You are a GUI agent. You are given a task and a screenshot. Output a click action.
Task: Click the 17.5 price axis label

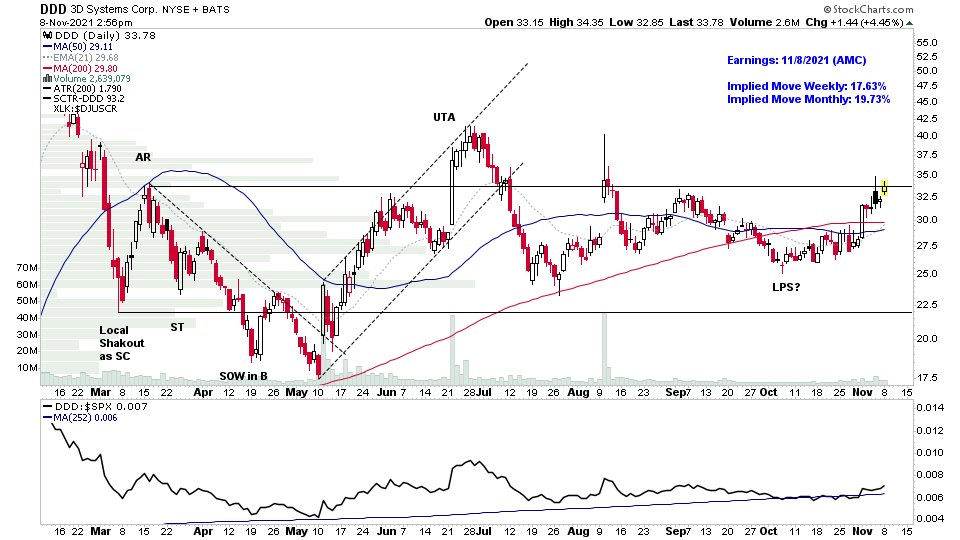pos(927,378)
